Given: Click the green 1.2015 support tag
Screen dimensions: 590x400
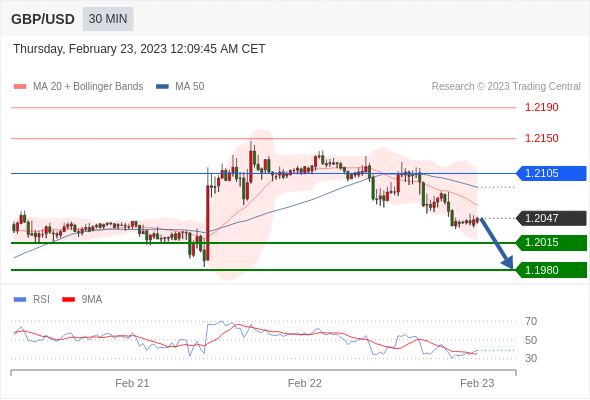Looking at the screenshot, I should click(x=551, y=243).
